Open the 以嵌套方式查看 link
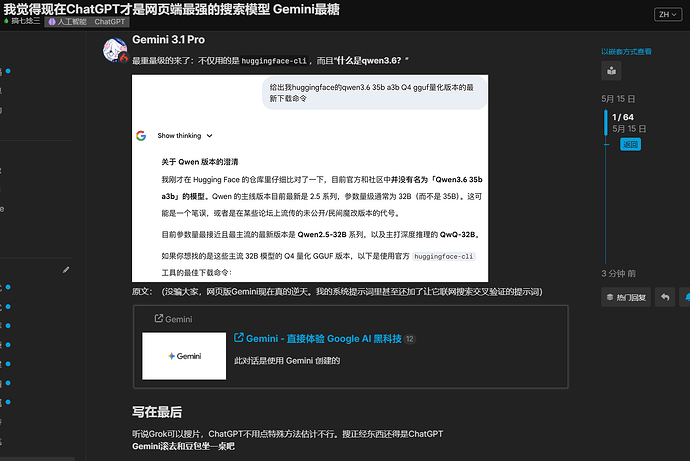Image resolution: width=690 pixels, height=461 pixels. 626,52
